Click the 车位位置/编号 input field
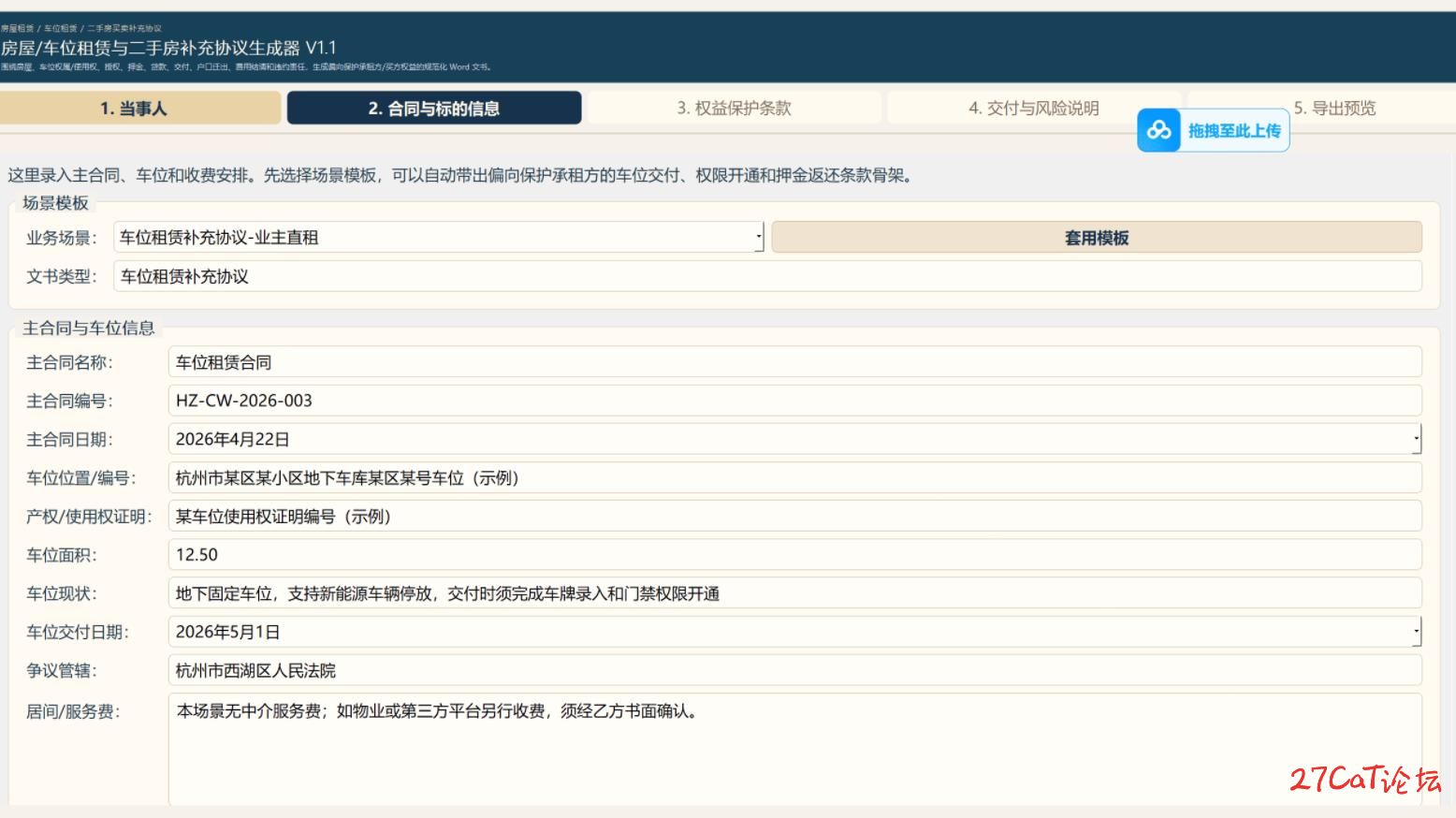Screen dimensions: 1456x818 click(x=794, y=478)
